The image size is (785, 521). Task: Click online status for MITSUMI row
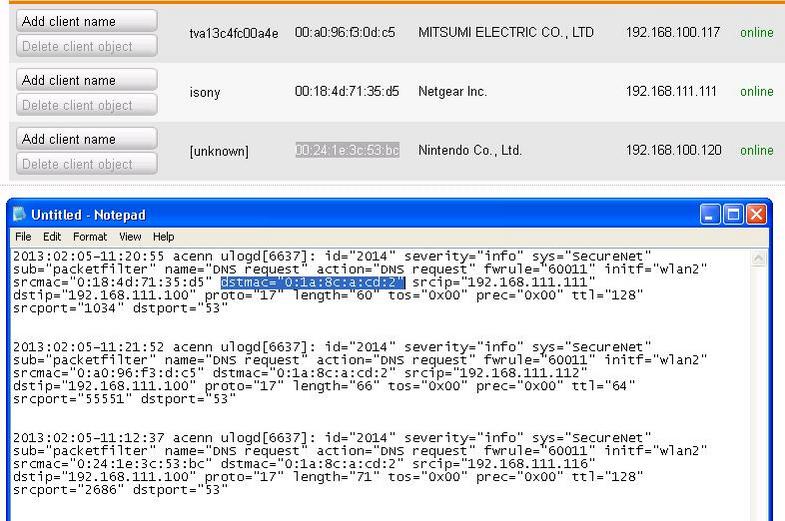[x=757, y=33]
